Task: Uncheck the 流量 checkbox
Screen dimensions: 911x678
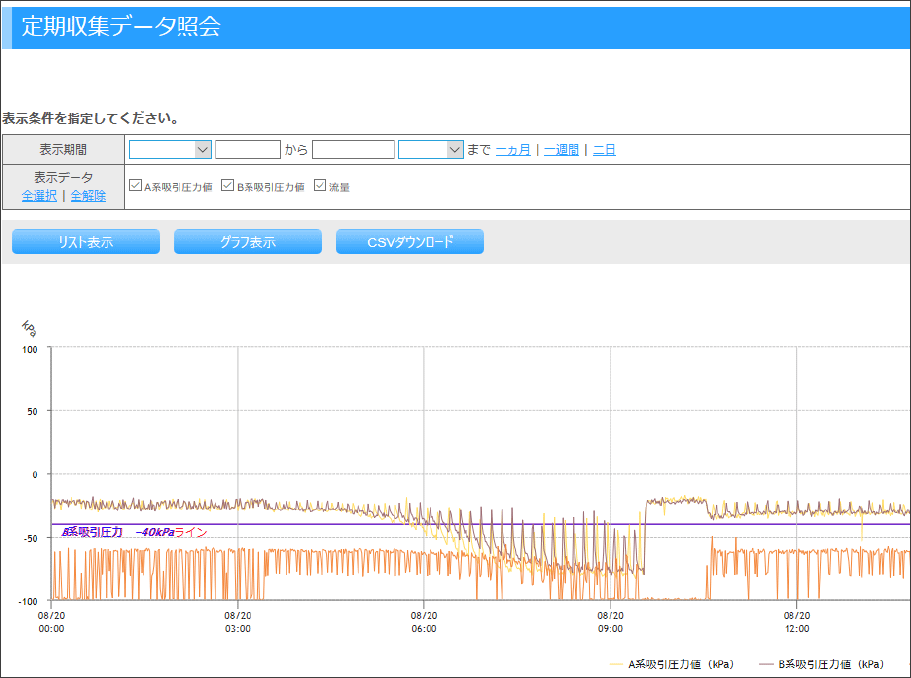Action: (320, 185)
